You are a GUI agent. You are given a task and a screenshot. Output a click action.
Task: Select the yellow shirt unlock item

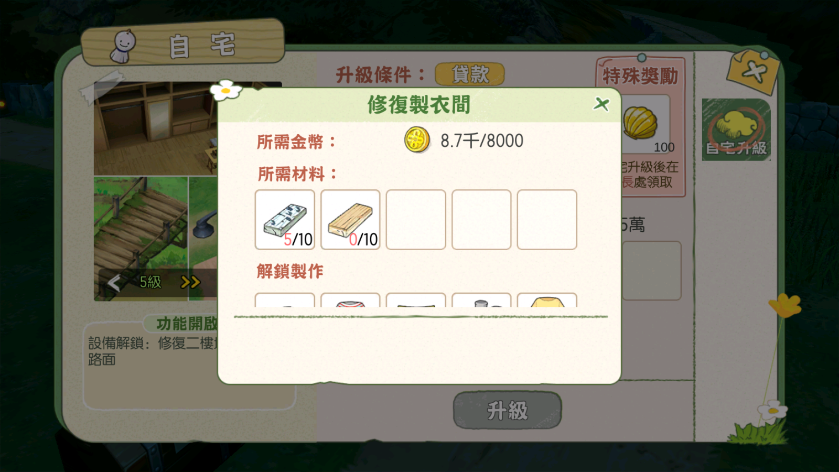click(x=547, y=300)
